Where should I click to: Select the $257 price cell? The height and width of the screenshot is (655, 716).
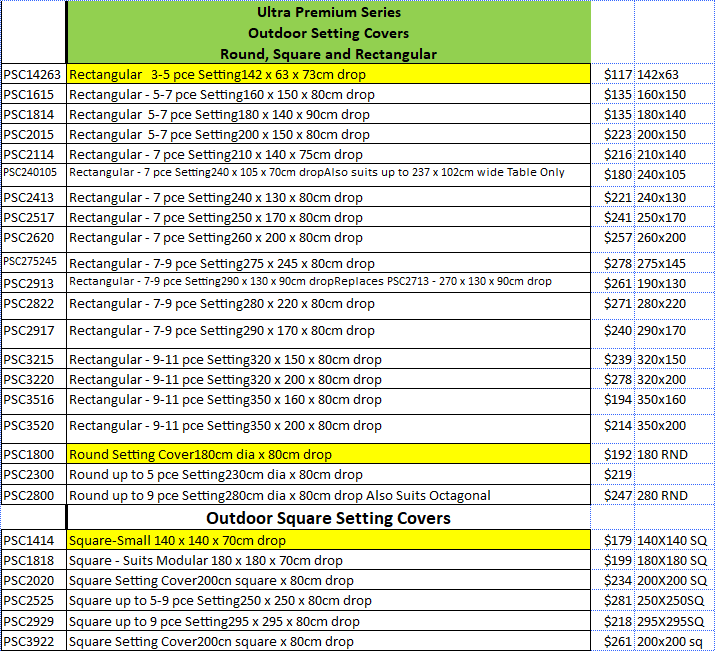[613, 238]
